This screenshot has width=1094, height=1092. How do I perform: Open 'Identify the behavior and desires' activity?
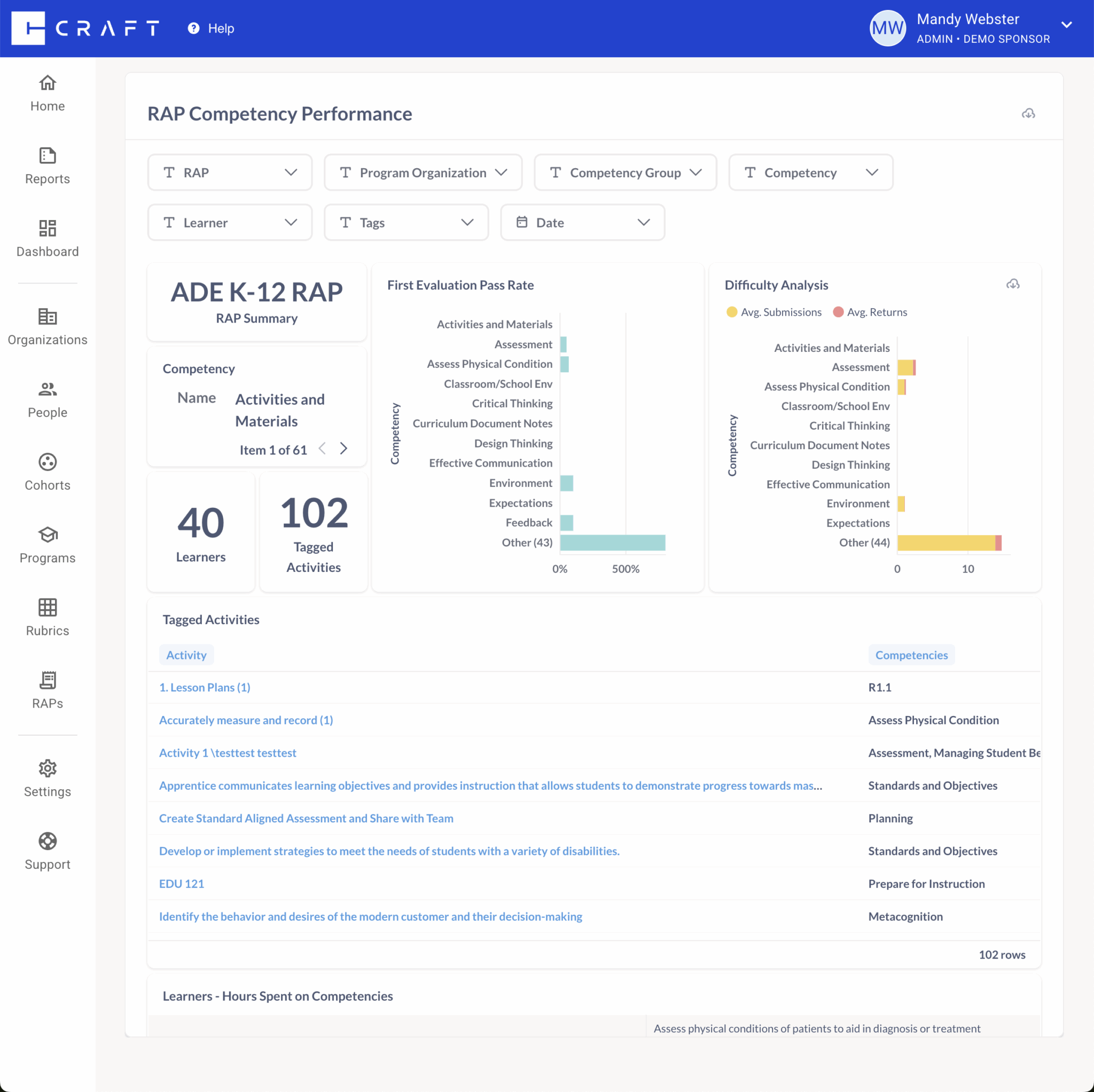370,916
